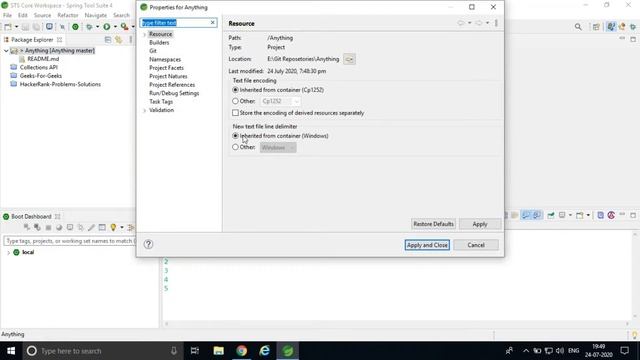Enable Store the encoding of derived resources separately
Viewport: 640px width, 360px height.
[236, 113]
